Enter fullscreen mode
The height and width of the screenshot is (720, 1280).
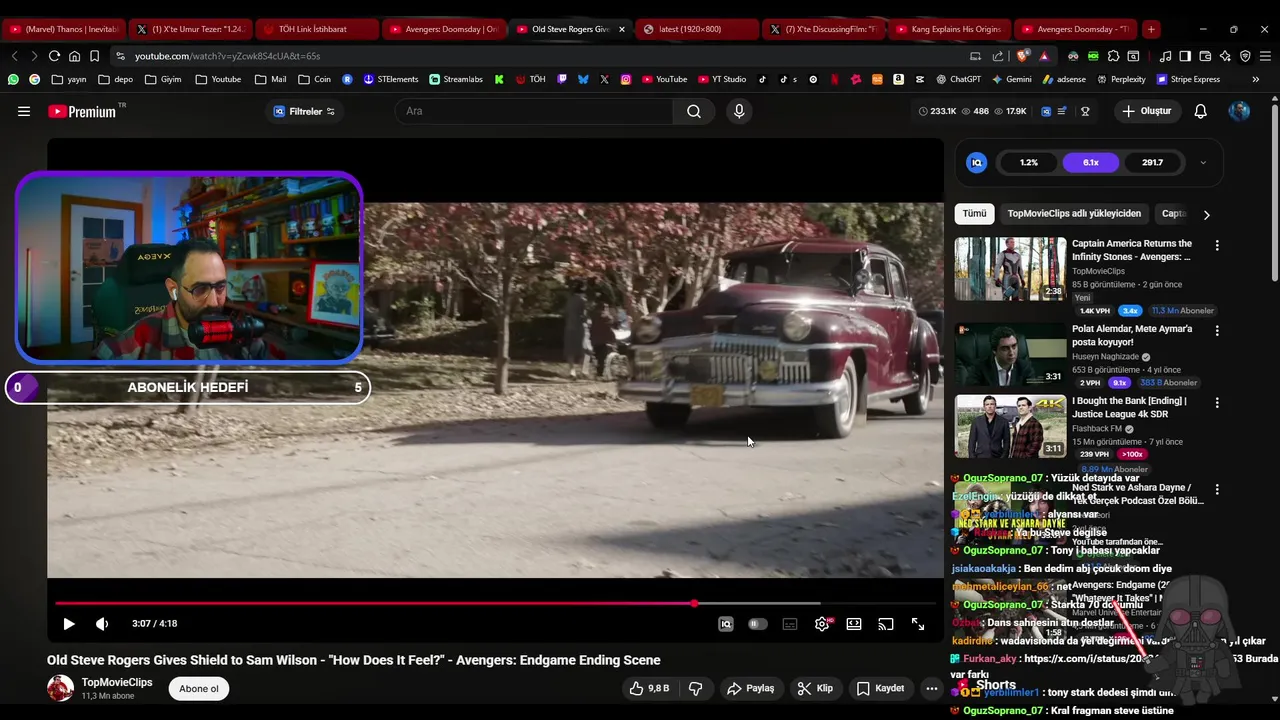point(918,624)
